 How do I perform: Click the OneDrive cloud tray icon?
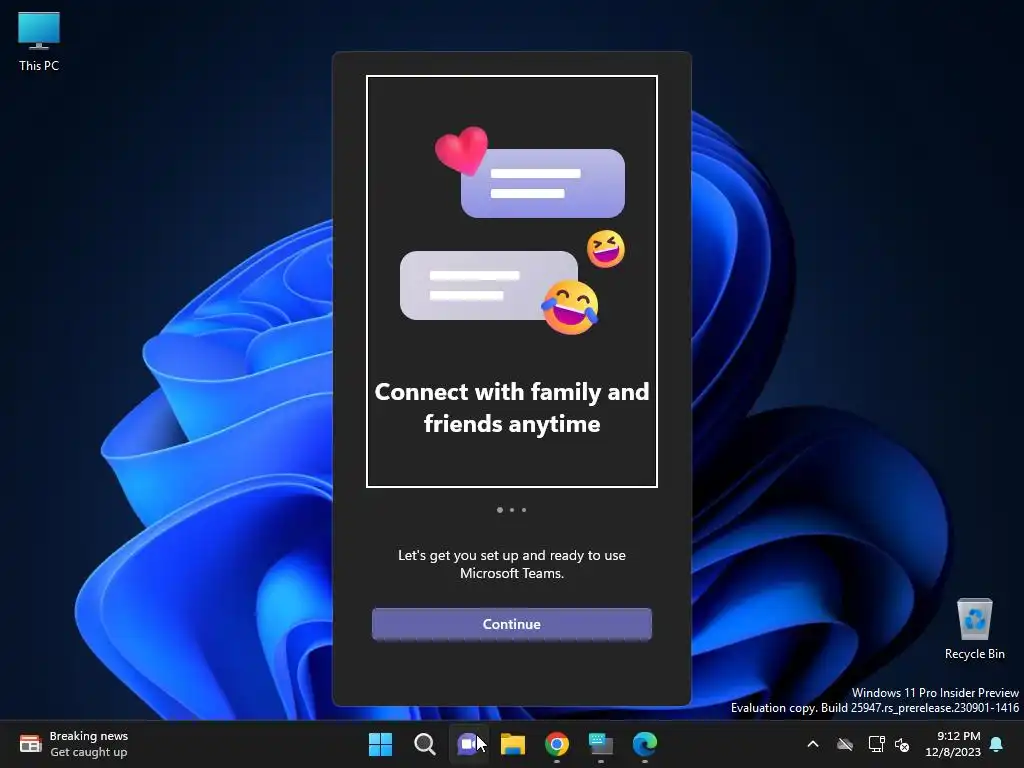tap(845, 744)
